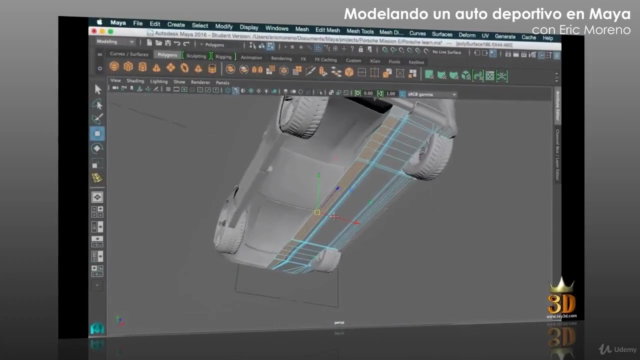Click the Mirror shelf icon

[257, 70]
